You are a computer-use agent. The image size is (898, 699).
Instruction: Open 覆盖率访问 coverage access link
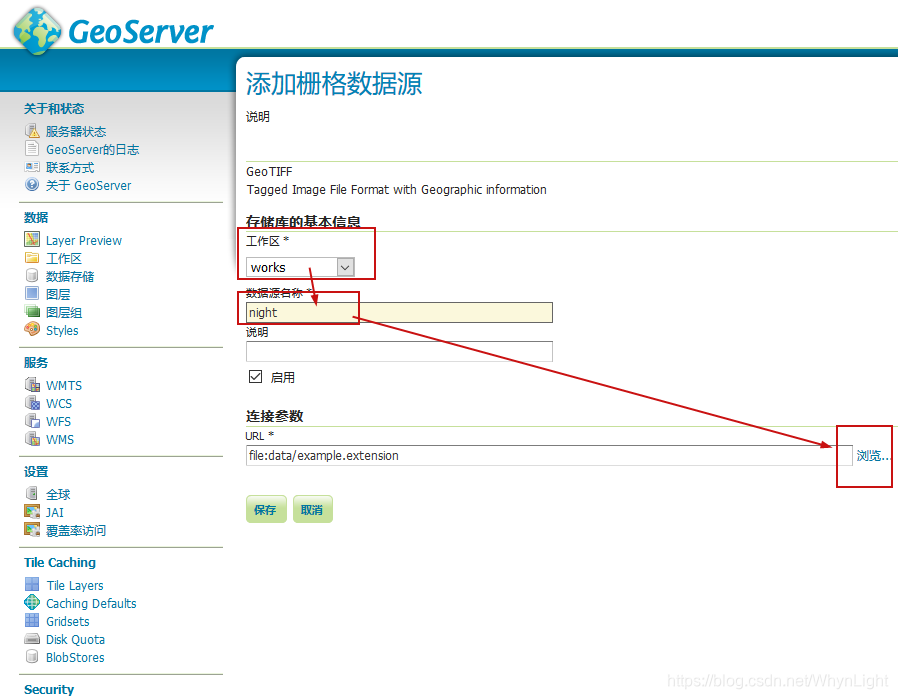click(76, 531)
